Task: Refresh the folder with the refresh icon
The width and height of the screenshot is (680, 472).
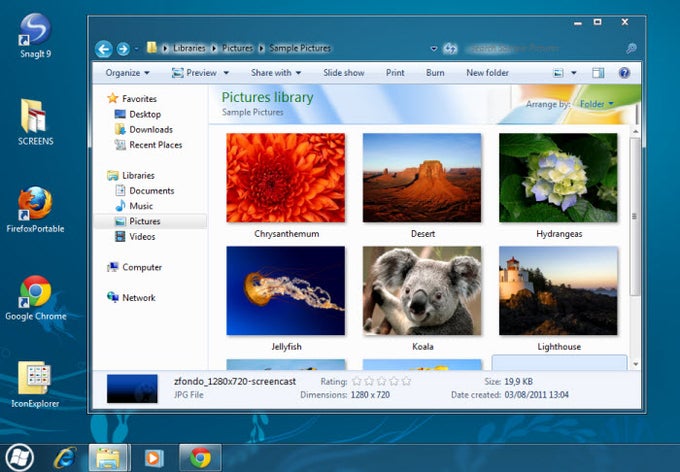Action: click(450, 49)
